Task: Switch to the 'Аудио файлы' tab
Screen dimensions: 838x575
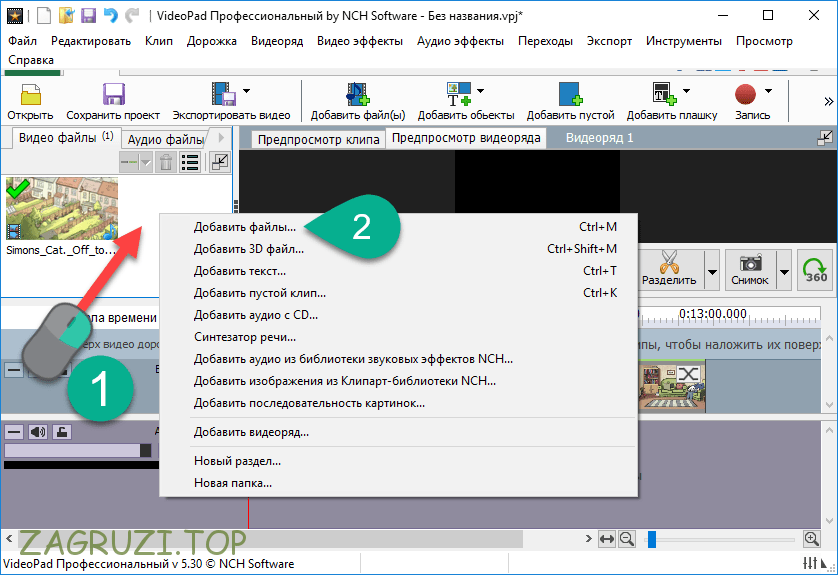Action: tap(165, 140)
